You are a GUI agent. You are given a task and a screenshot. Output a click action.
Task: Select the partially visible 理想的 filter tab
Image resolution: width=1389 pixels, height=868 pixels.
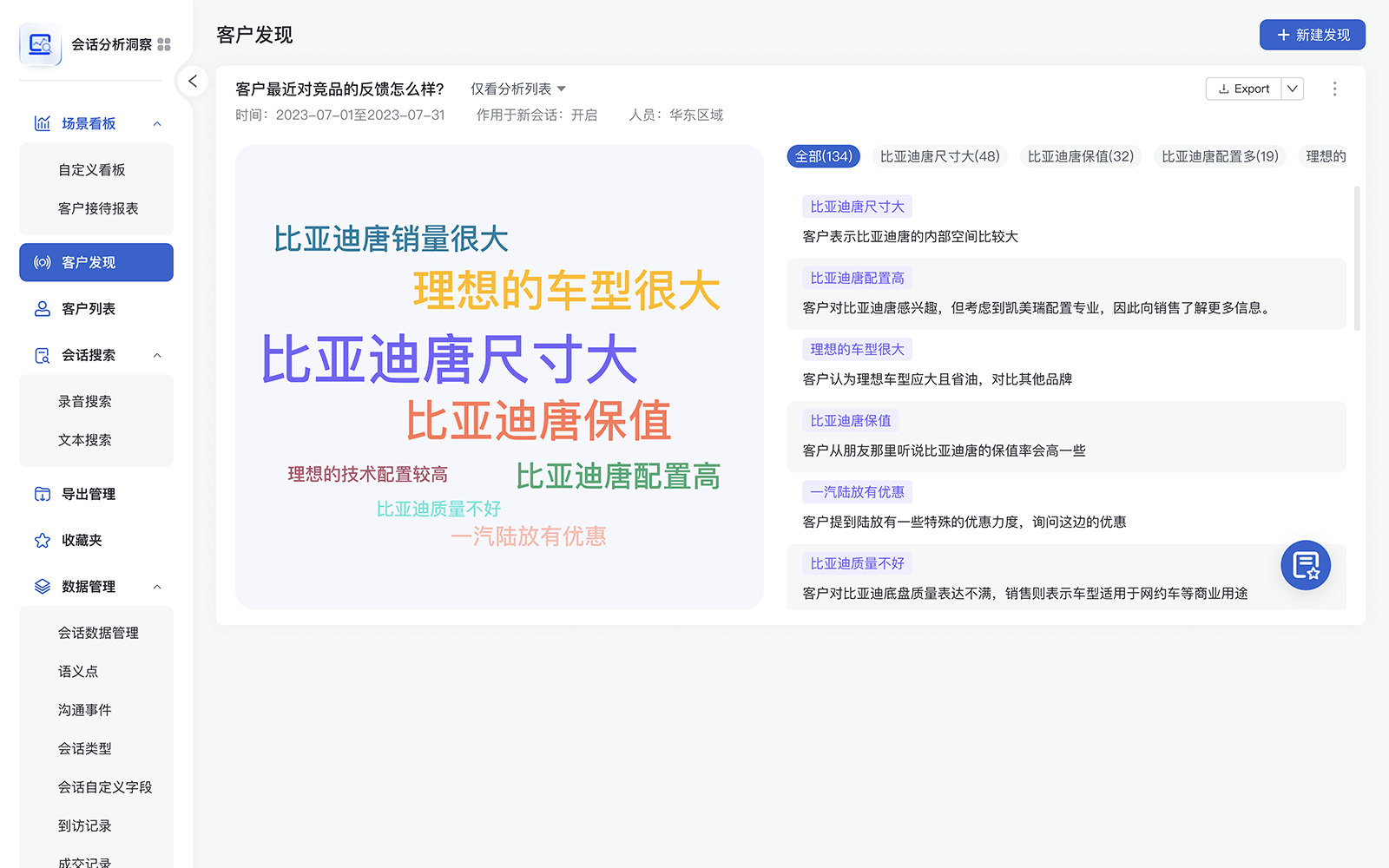coord(1326,156)
